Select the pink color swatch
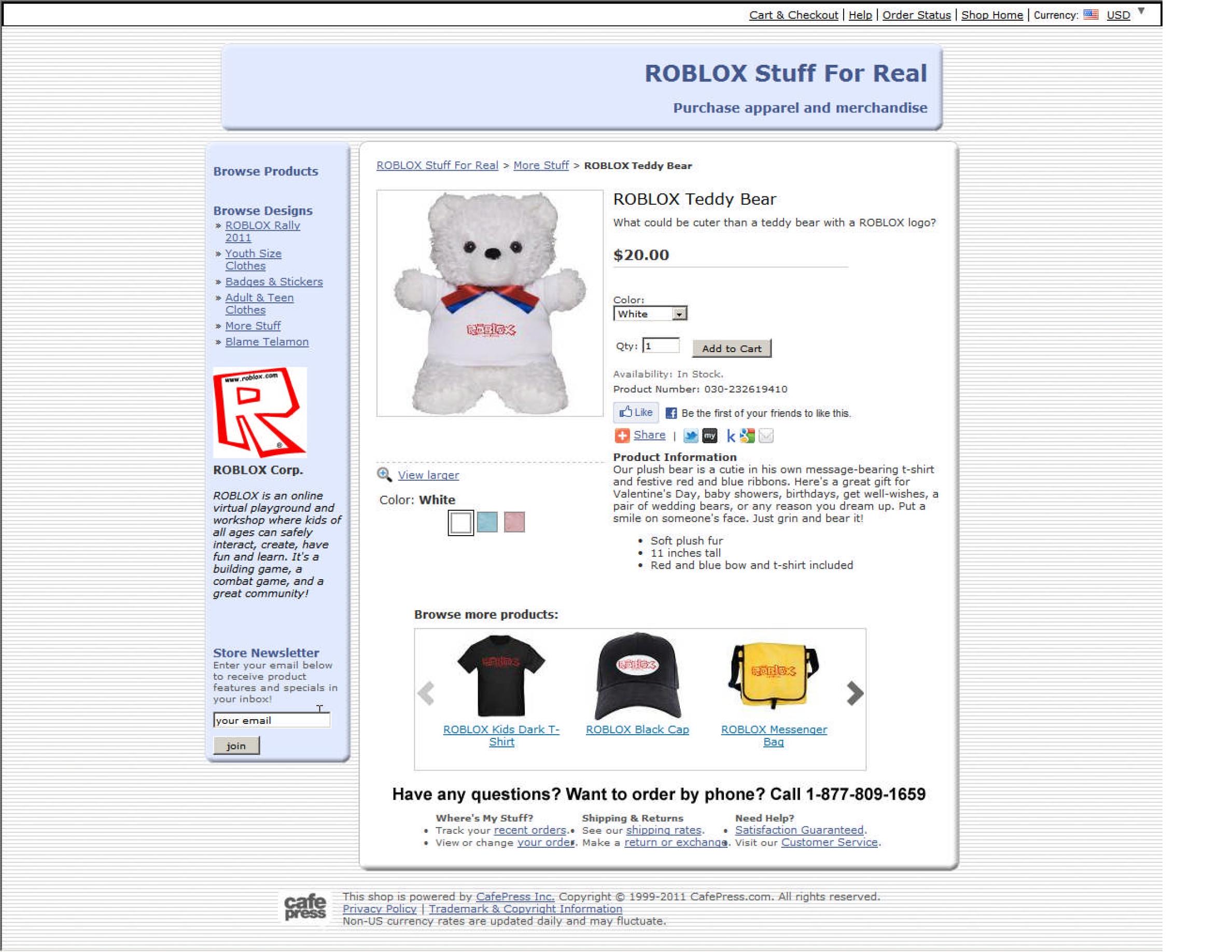 [514, 522]
